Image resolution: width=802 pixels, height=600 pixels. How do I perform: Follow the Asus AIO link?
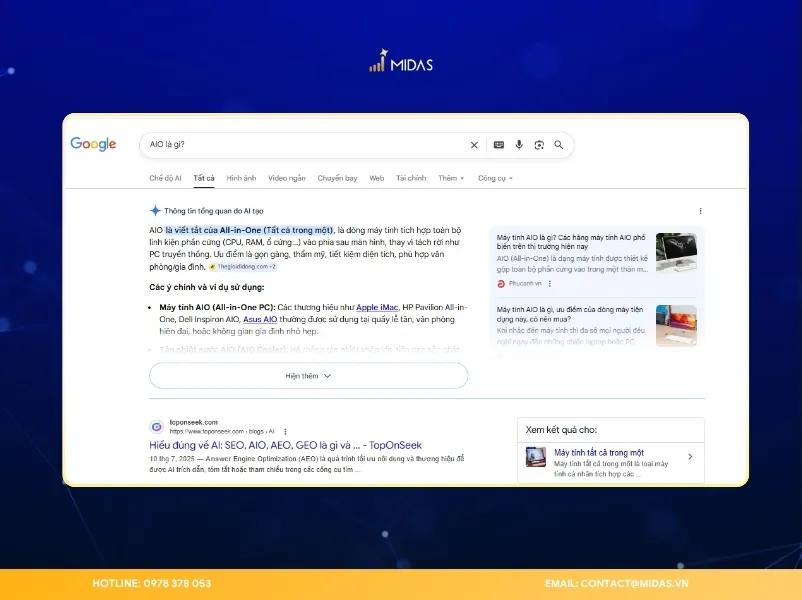point(260,319)
